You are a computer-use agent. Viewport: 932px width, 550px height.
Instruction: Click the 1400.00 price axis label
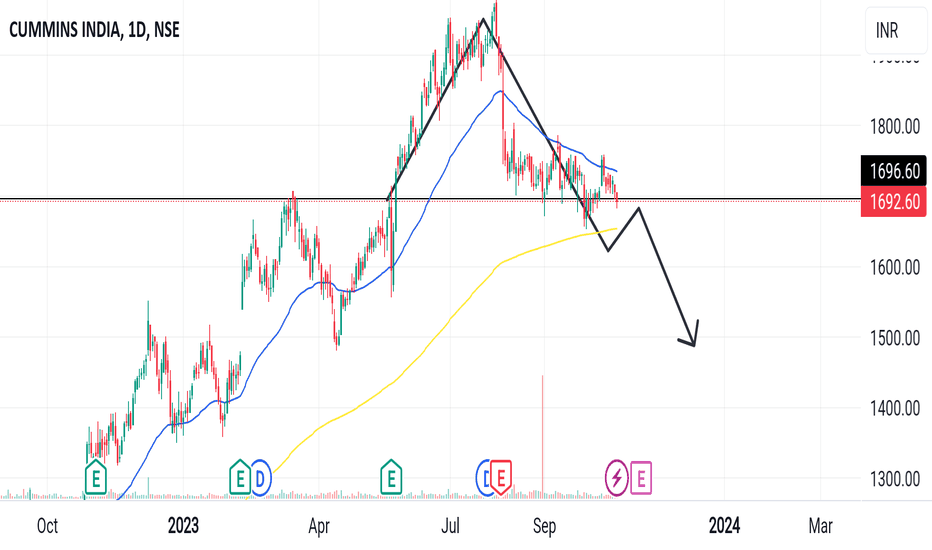point(895,408)
